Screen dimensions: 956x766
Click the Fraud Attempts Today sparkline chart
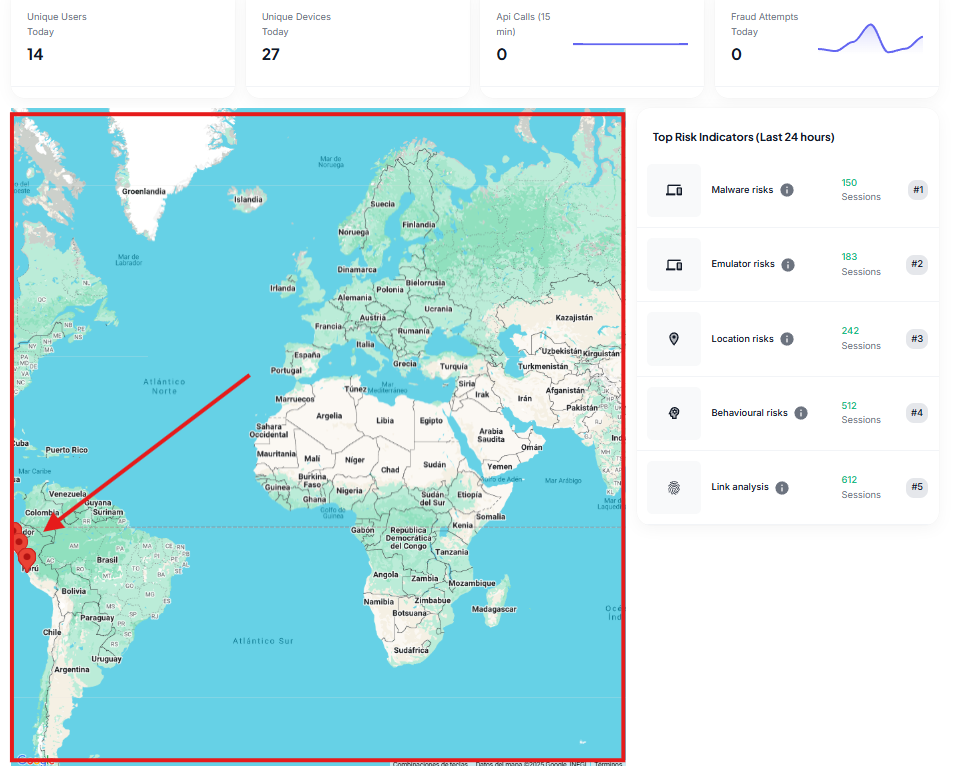pyautogui.click(x=870, y=38)
